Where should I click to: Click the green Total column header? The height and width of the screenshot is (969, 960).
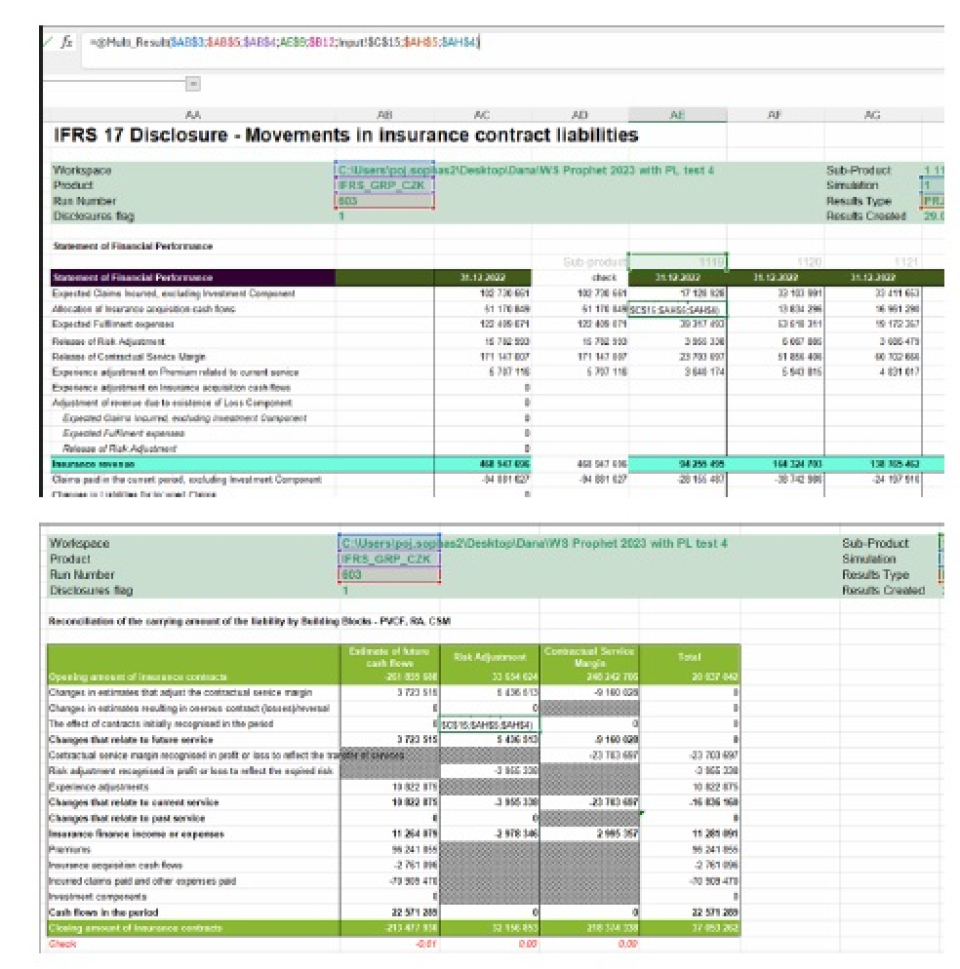pyautogui.click(x=691, y=658)
